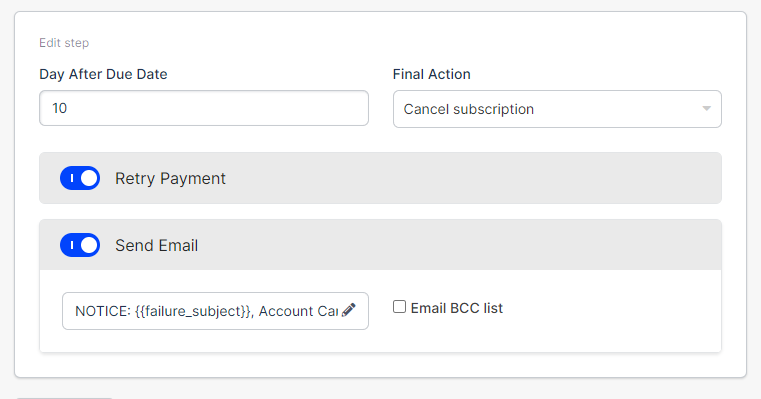
Task: Click the white knob of Send Email switch
Action: [x=89, y=245]
